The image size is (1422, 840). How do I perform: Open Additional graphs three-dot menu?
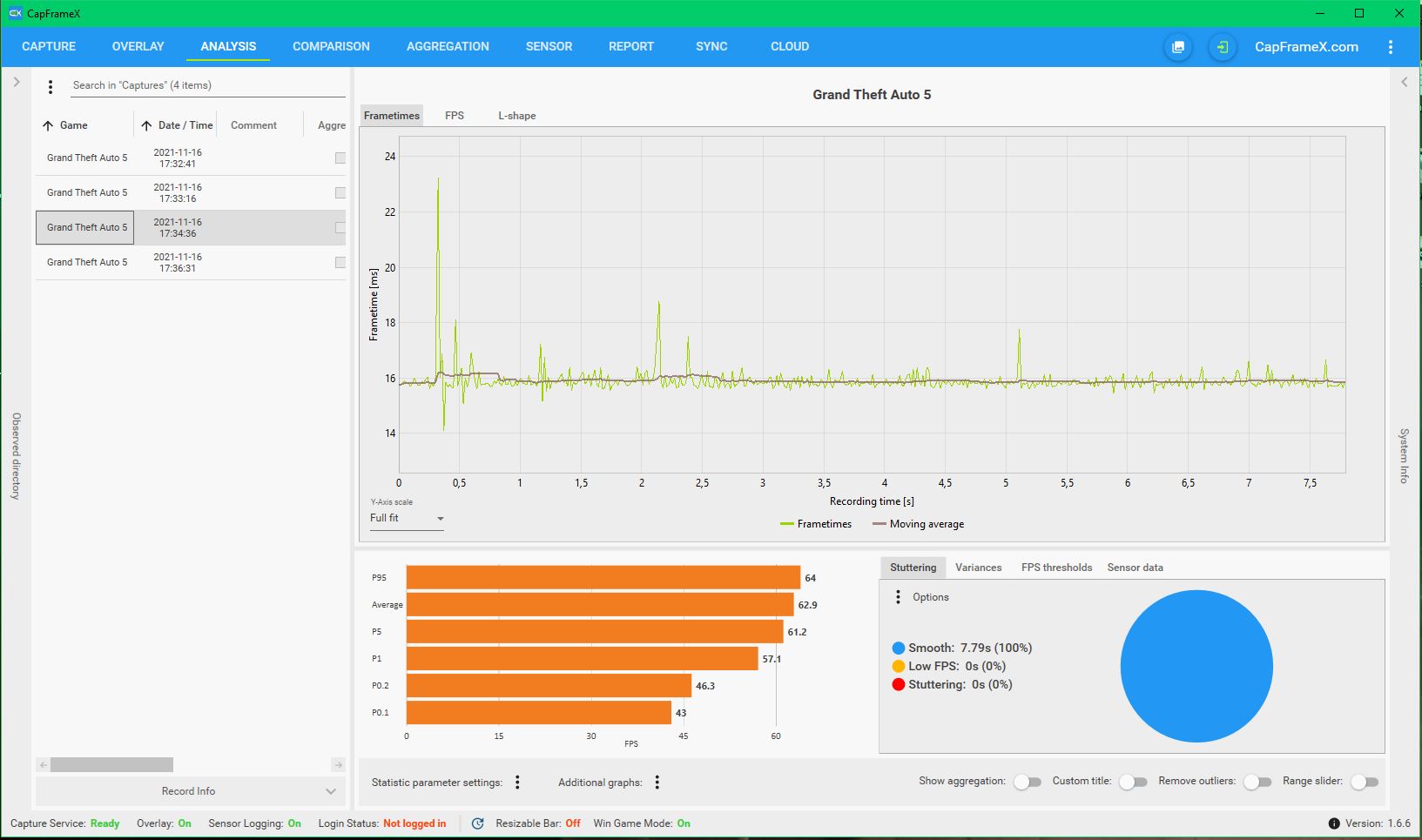pos(657,782)
